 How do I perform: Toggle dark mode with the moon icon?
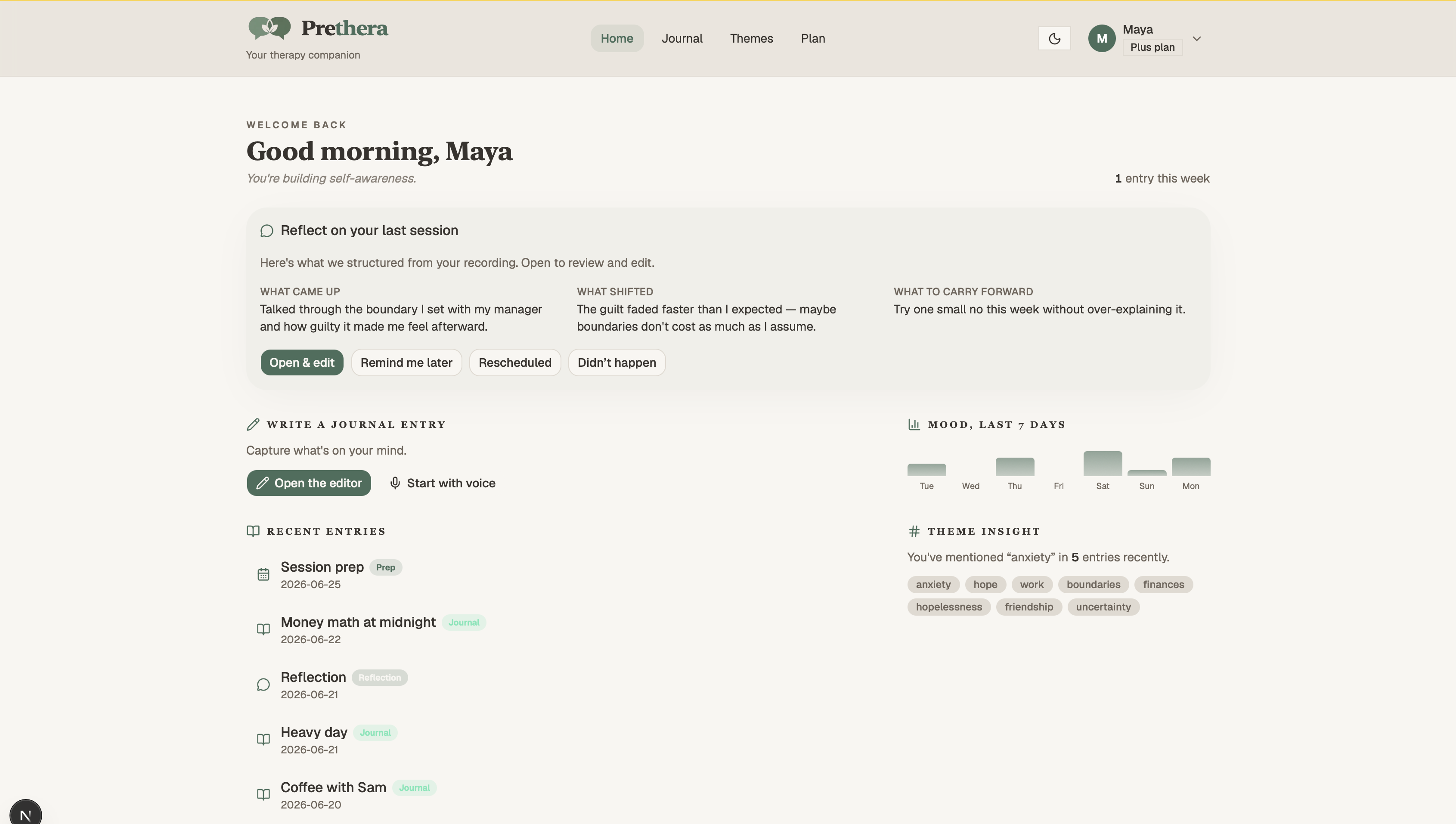click(x=1054, y=38)
